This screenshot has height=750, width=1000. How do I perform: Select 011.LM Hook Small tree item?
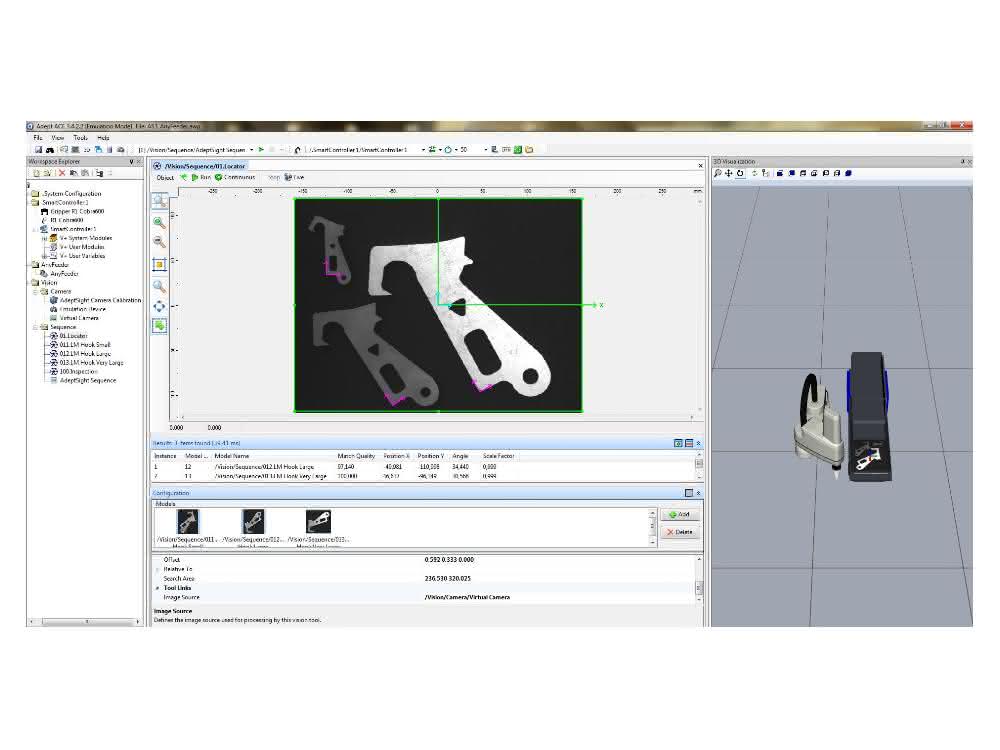coord(85,345)
